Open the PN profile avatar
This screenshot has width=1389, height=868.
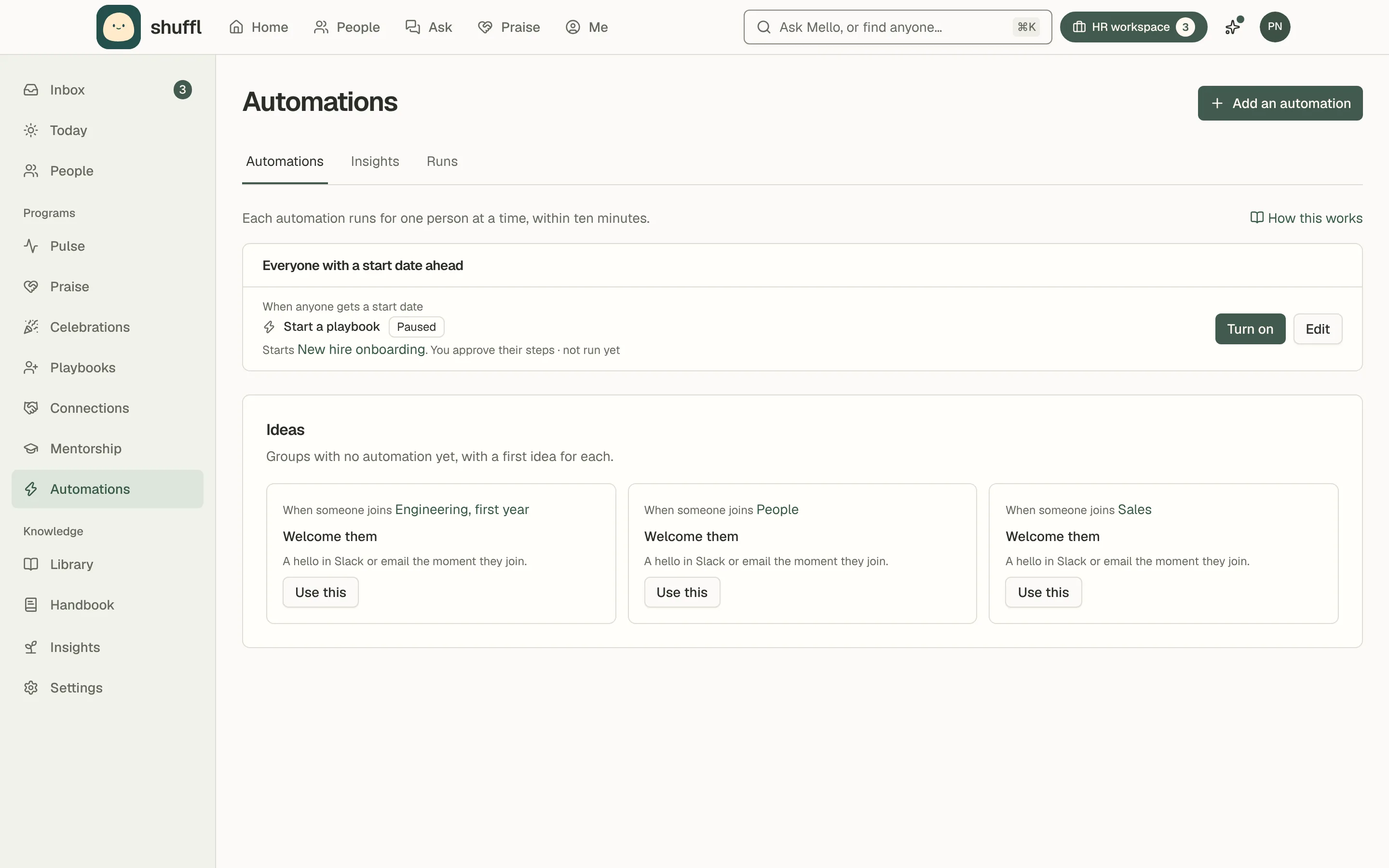pyautogui.click(x=1275, y=27)
